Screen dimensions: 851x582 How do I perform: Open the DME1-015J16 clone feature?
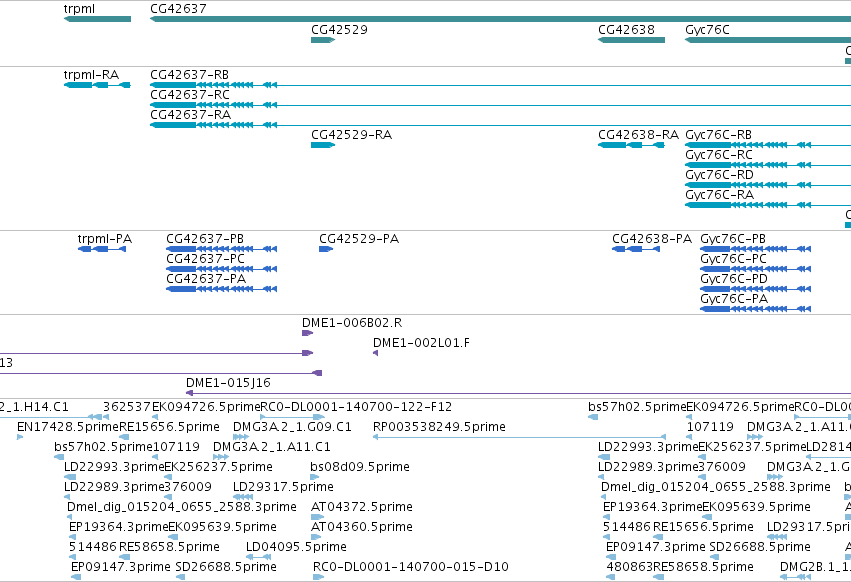[x=518, y=393]
